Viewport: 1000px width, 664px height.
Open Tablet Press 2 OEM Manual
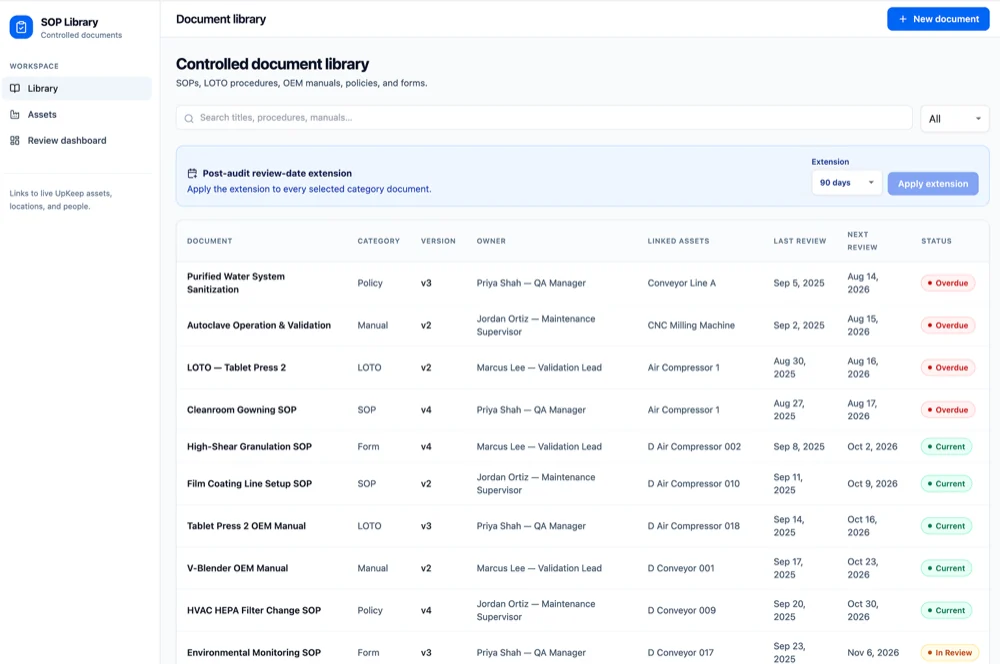[x=246, y=526]
